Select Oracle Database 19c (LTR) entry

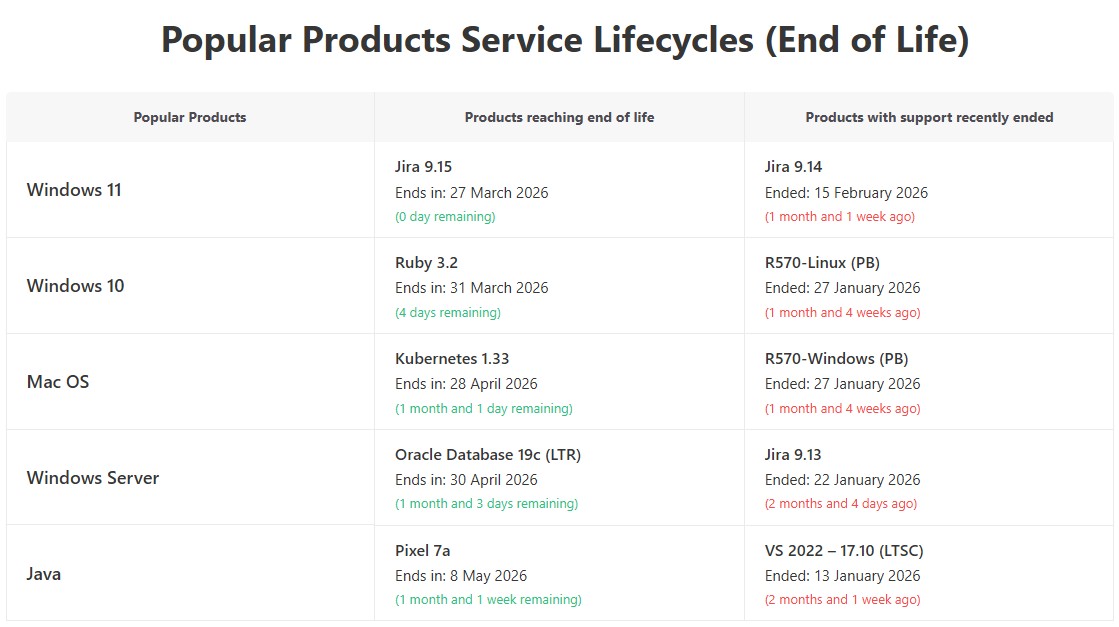click(488, 455)
